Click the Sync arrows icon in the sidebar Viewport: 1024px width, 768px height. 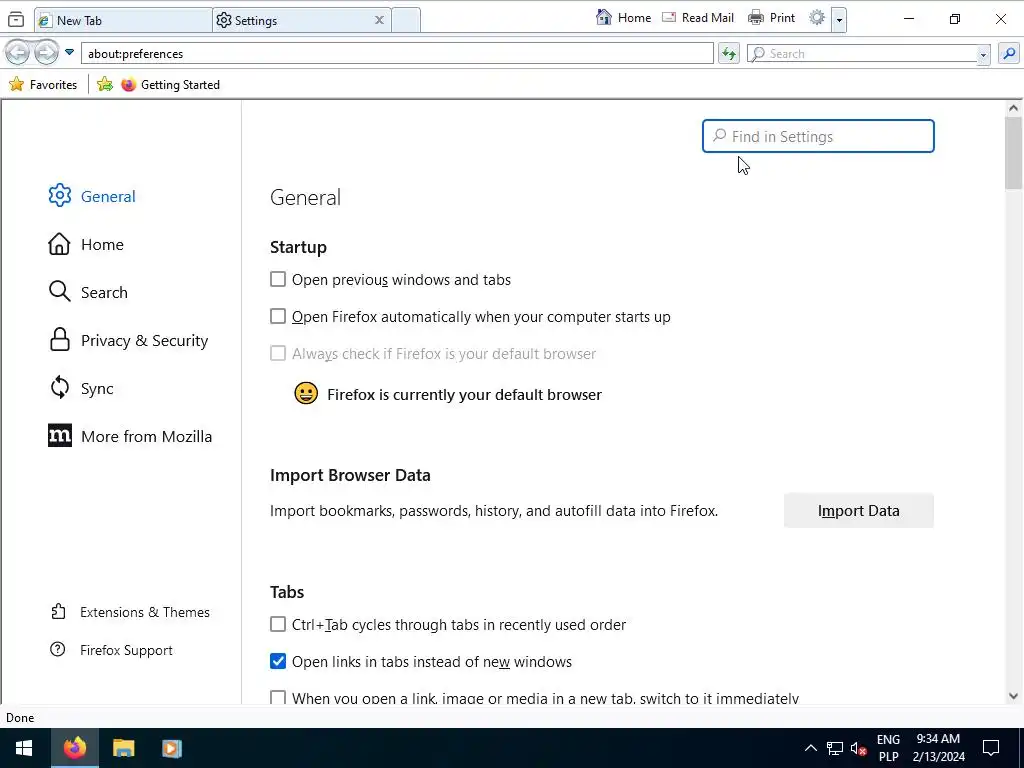click(59, 387)
